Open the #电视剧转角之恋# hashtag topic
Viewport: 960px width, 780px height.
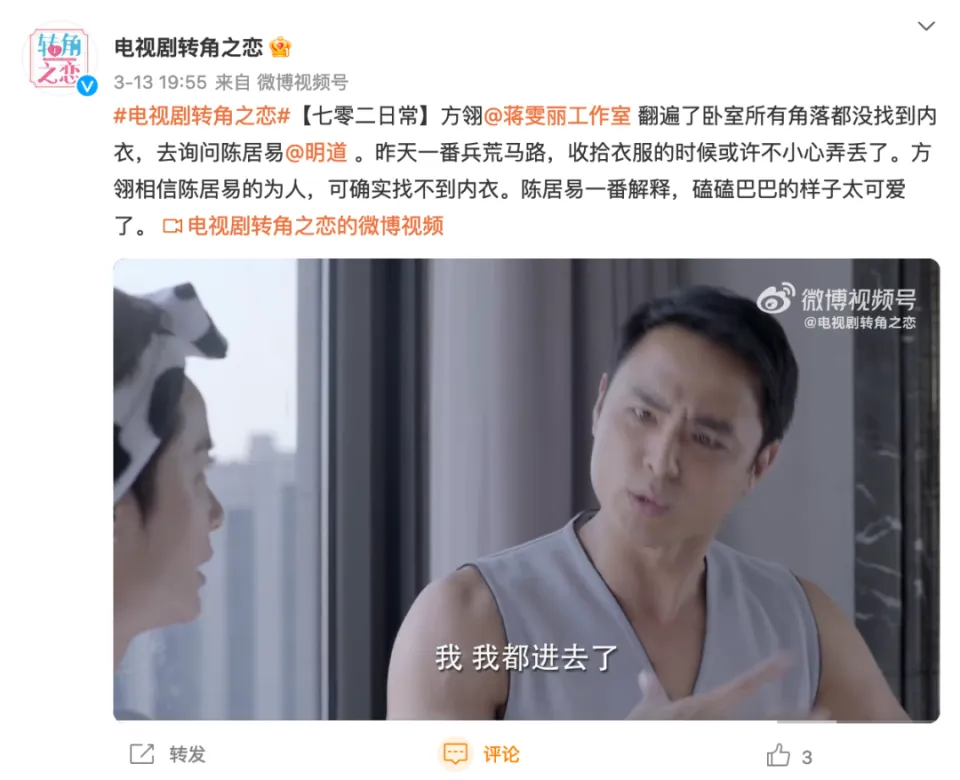pyautogui.click(x=202, y=116)
